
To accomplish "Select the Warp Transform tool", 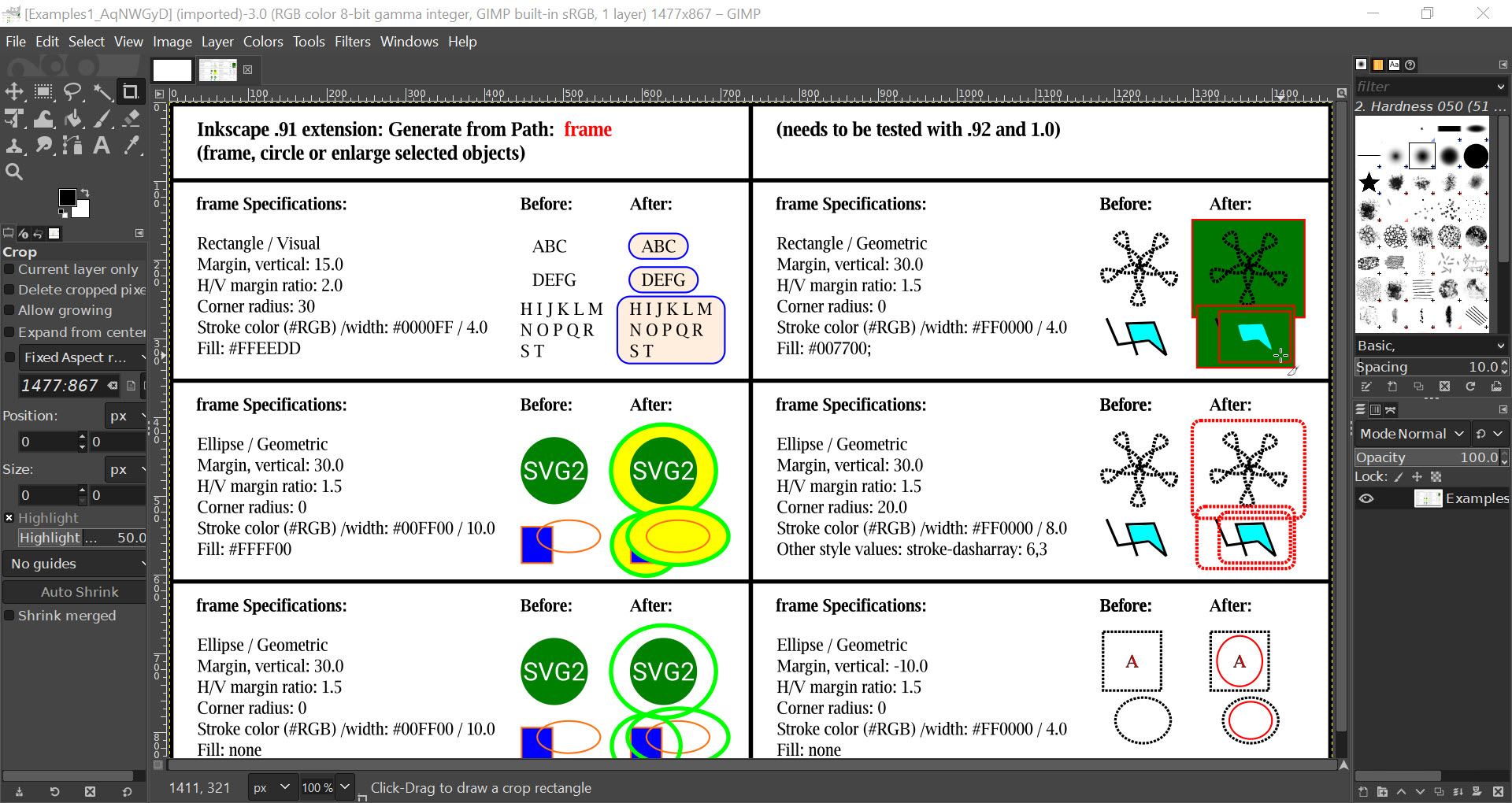I will [44, 119].
